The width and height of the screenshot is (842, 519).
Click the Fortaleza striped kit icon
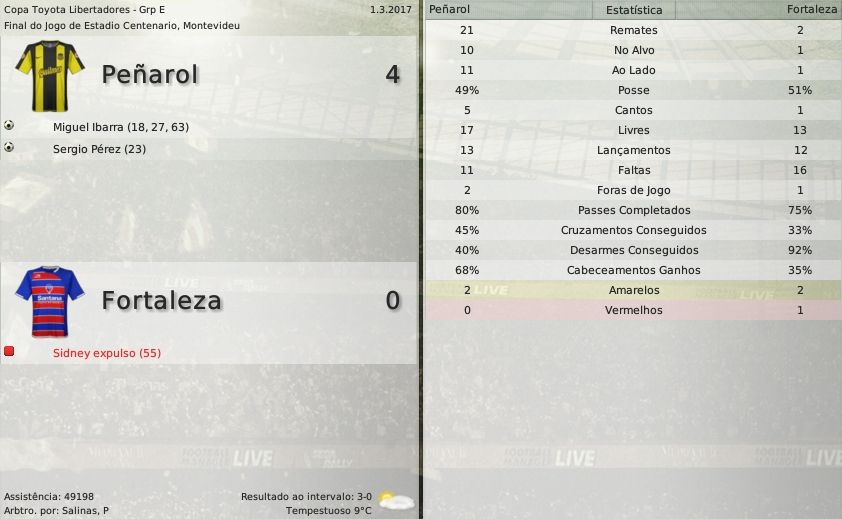(45, 298)
